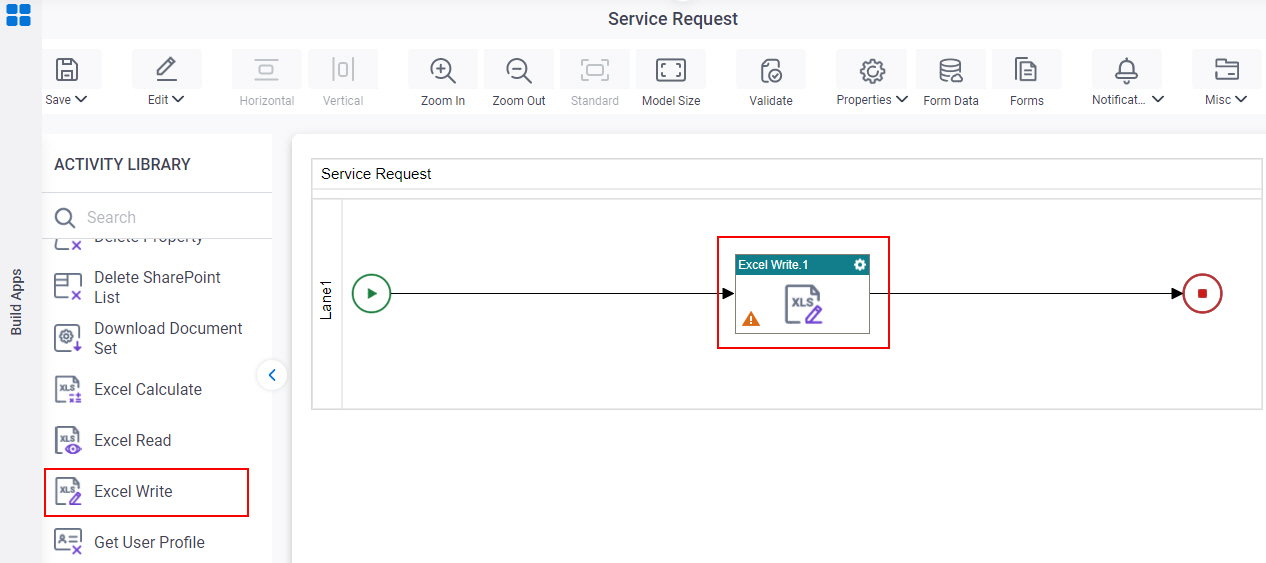Click the Download Document Set label
Screen dimensions: 1266x563
click(168, 338)
